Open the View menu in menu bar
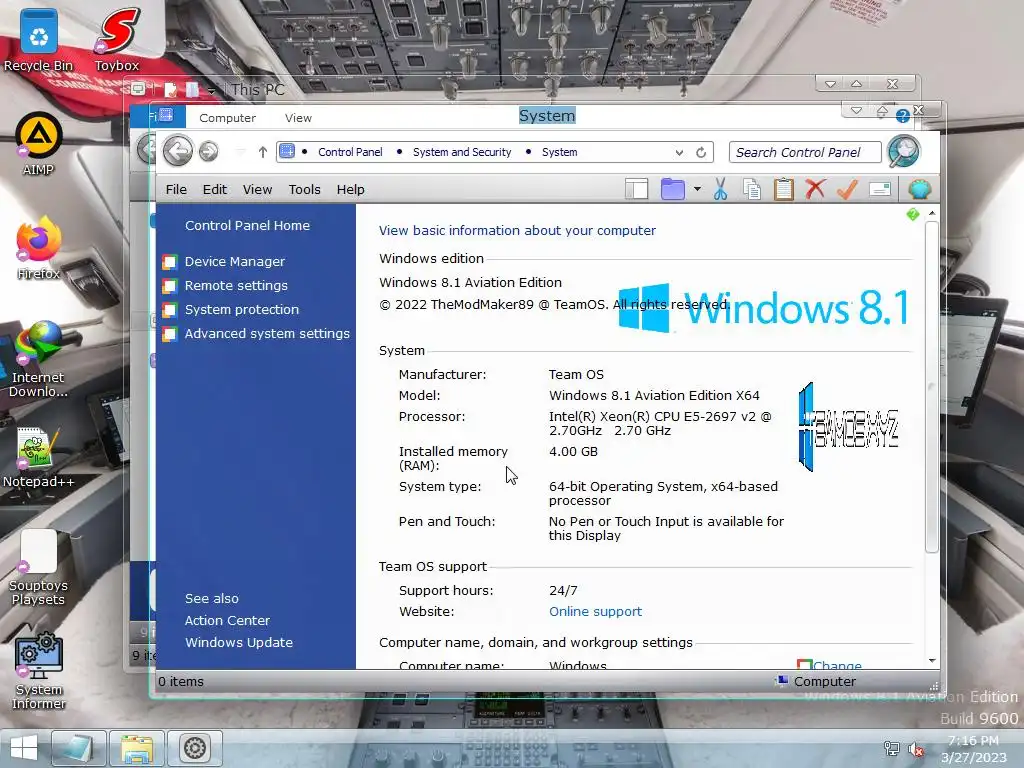This screenshot has width=1024, height=768. click(257, 189)
